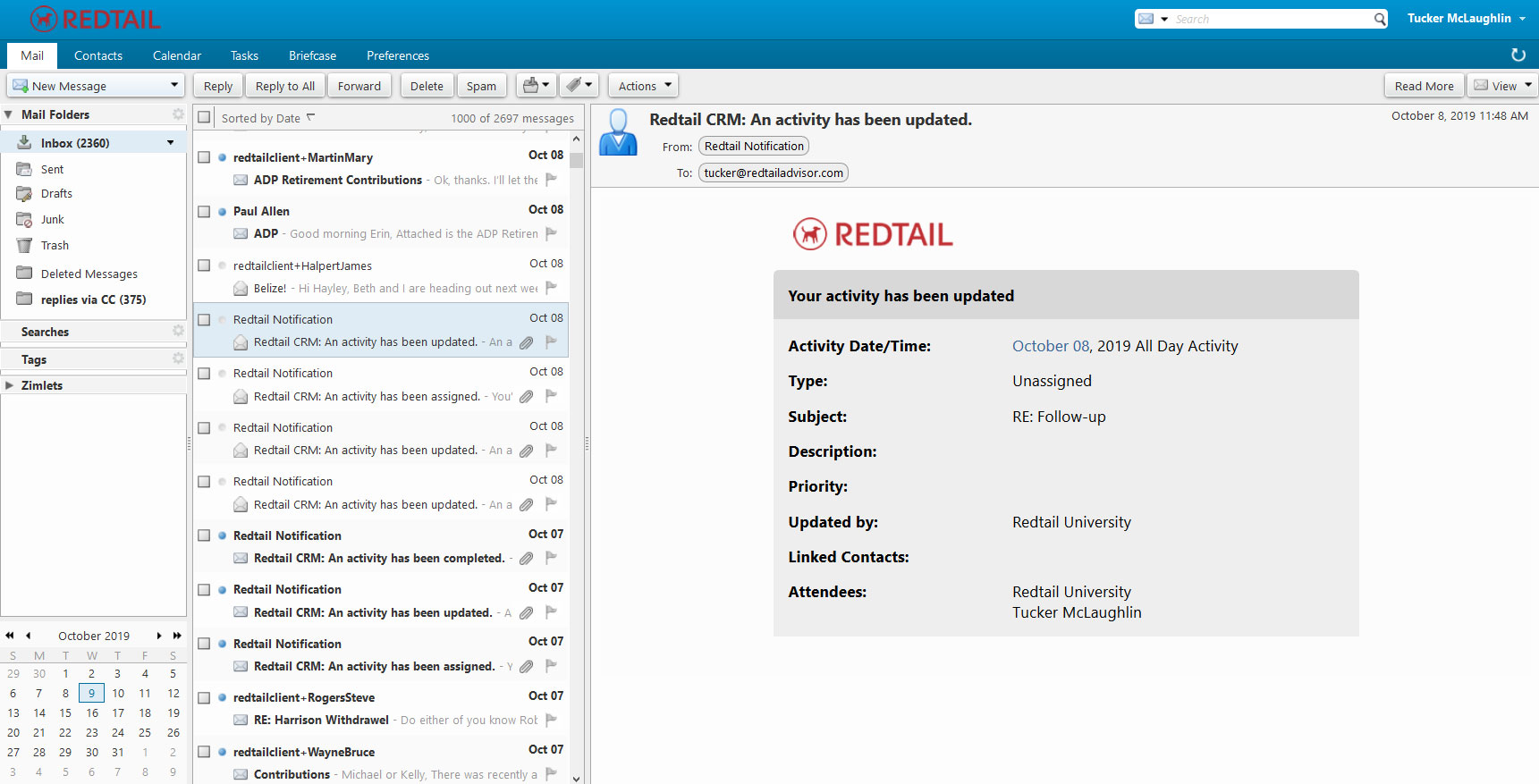Click the Reply to All button
Viewport: 1539px width, 784px height.
pos(285,86)
